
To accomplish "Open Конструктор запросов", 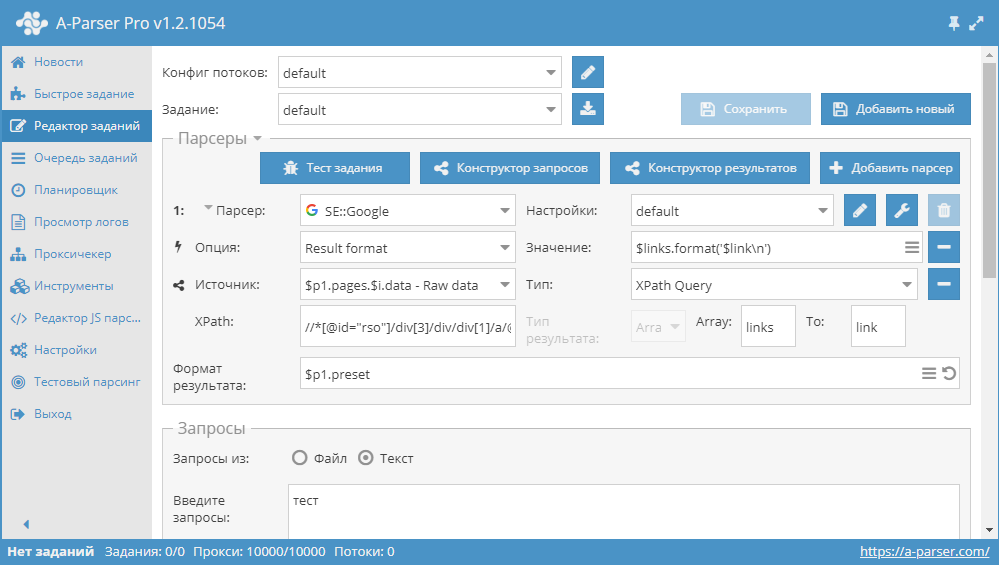I will [510, 168].
